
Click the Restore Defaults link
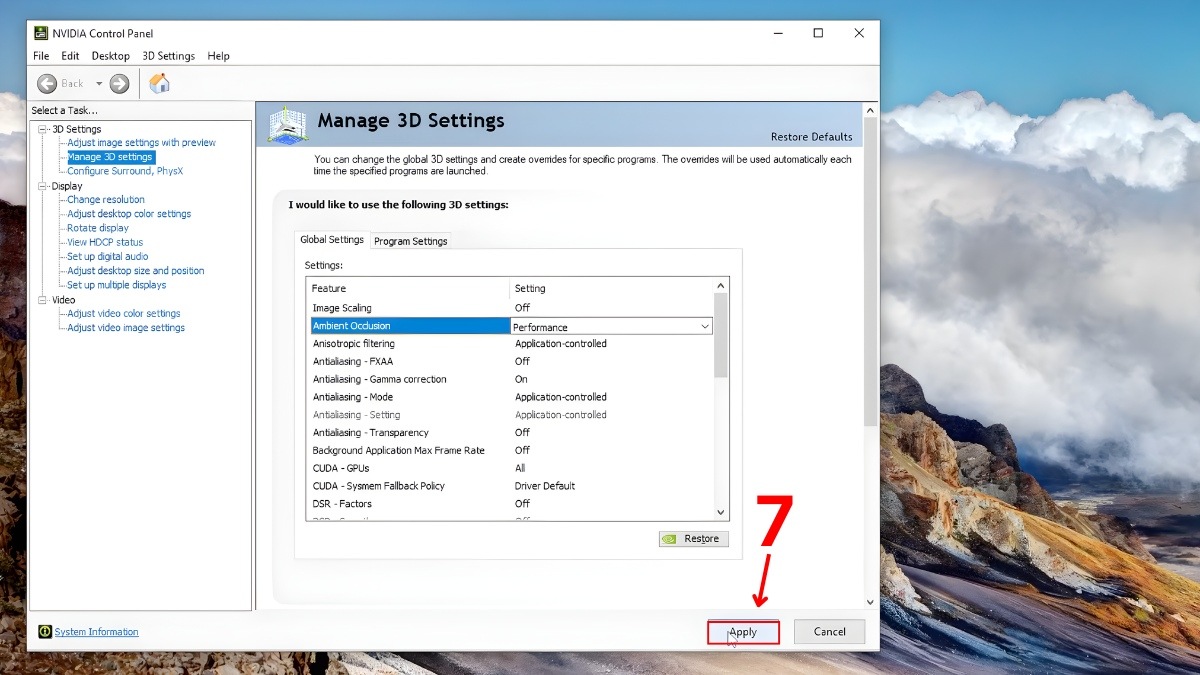[x=812, y=137]
